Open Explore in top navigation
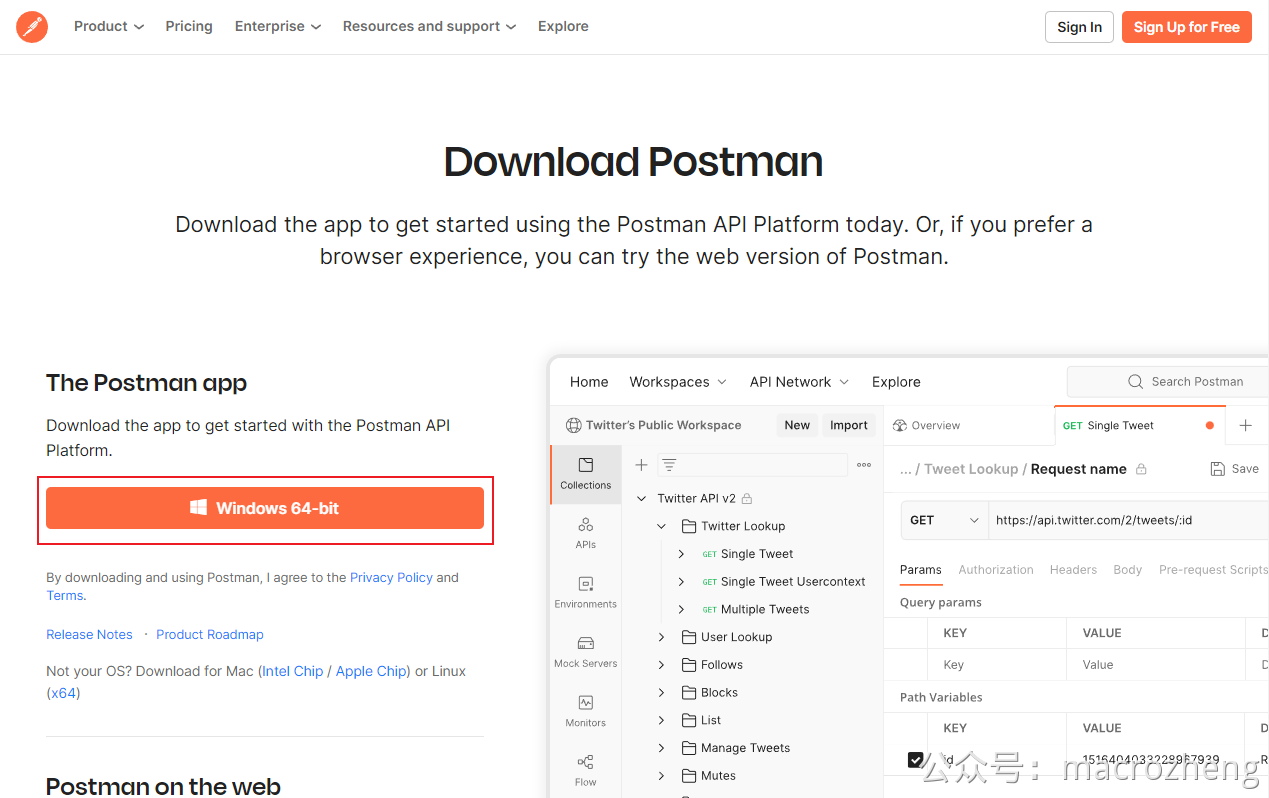This screenshot has height=798, width=1269. coord(563,26)
